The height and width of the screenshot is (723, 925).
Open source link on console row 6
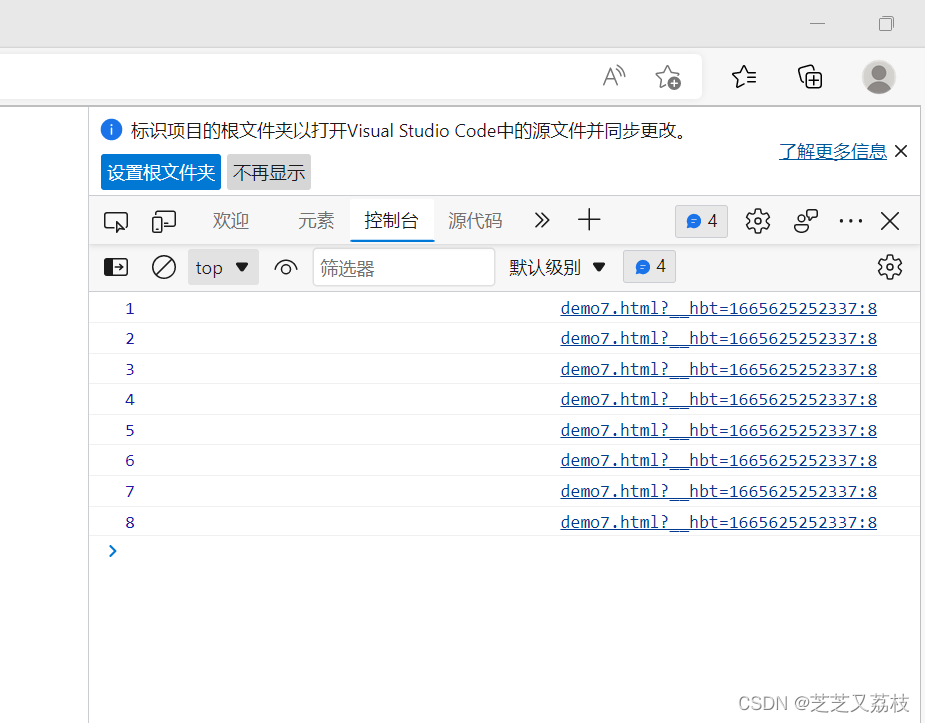coord(718,461)
